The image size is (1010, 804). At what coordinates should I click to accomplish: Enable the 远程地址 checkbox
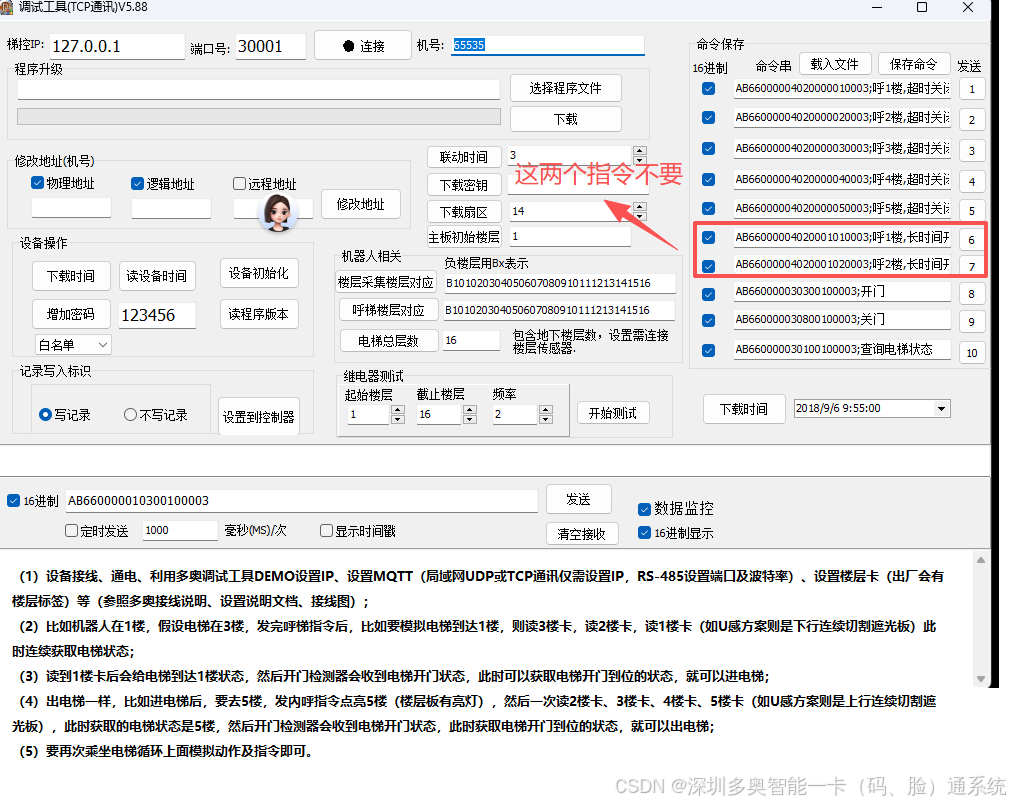pyautogui.click(x=239, y=184)
